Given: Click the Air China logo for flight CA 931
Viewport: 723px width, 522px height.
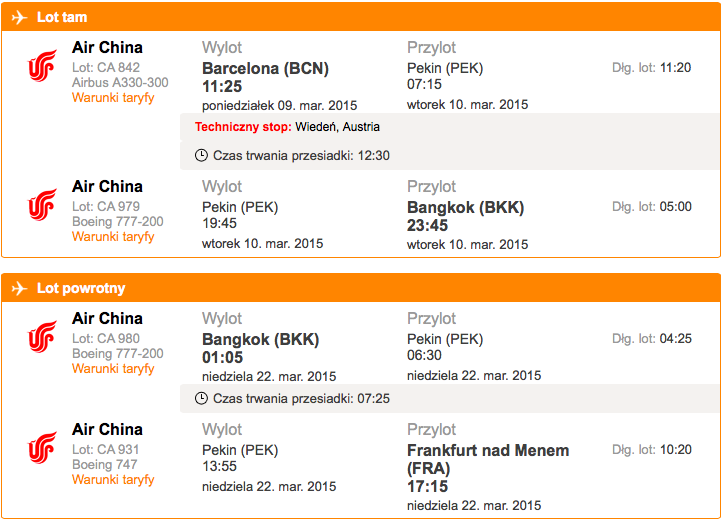Looking at the screenshot, I should click(x=42, y=447).
